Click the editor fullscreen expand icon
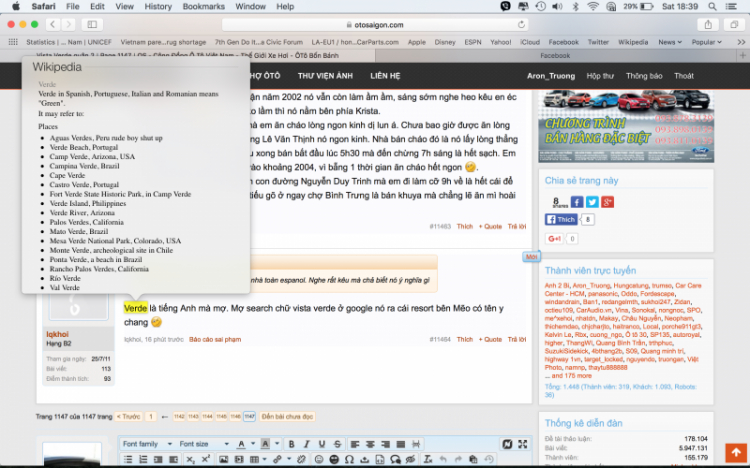The image size is (750, 468). click(522, 444)
